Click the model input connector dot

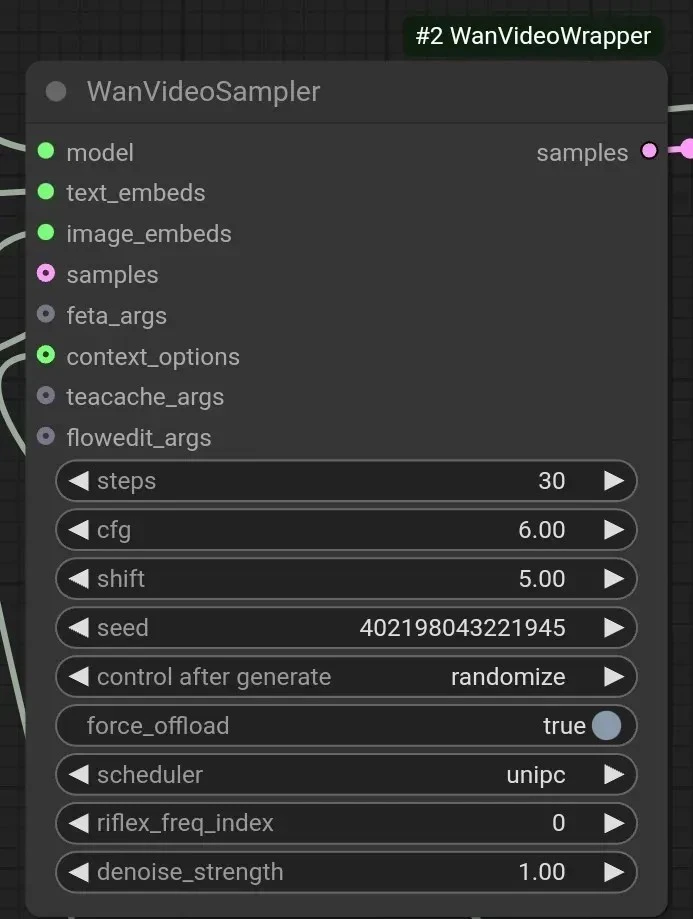pos(46,152)
